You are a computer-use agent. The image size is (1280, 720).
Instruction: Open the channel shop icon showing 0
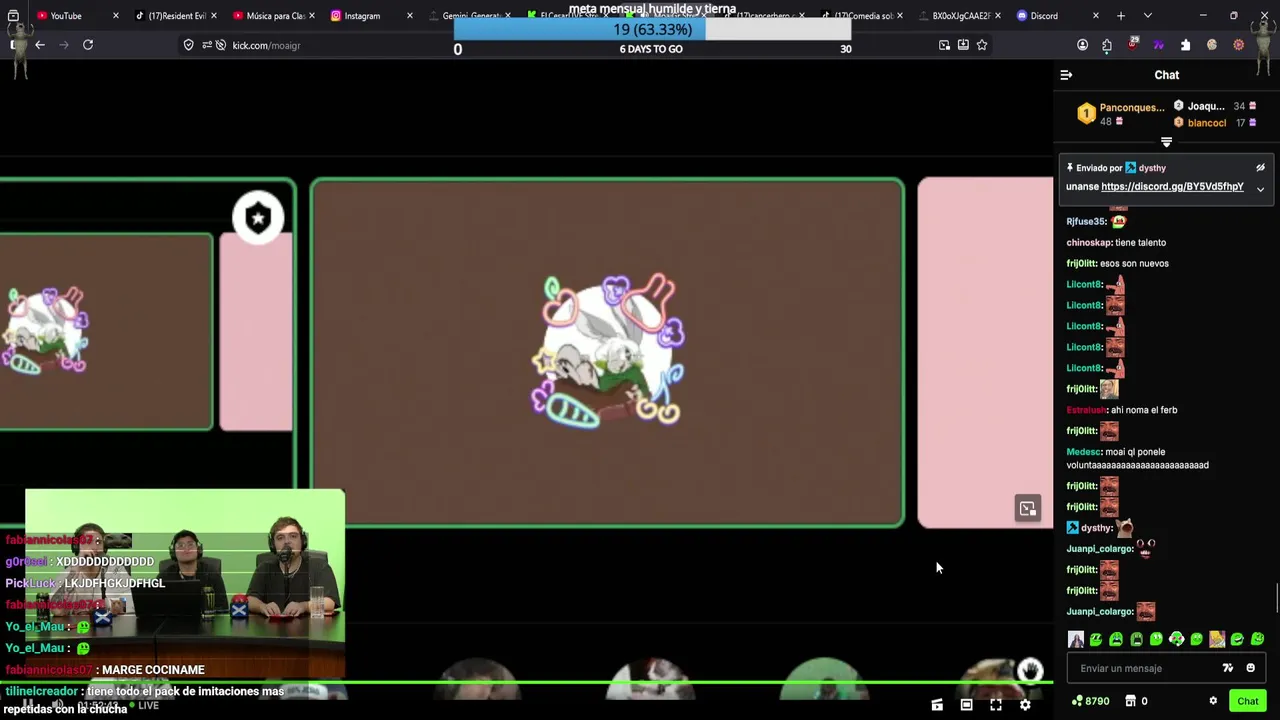click(1136, 701)
